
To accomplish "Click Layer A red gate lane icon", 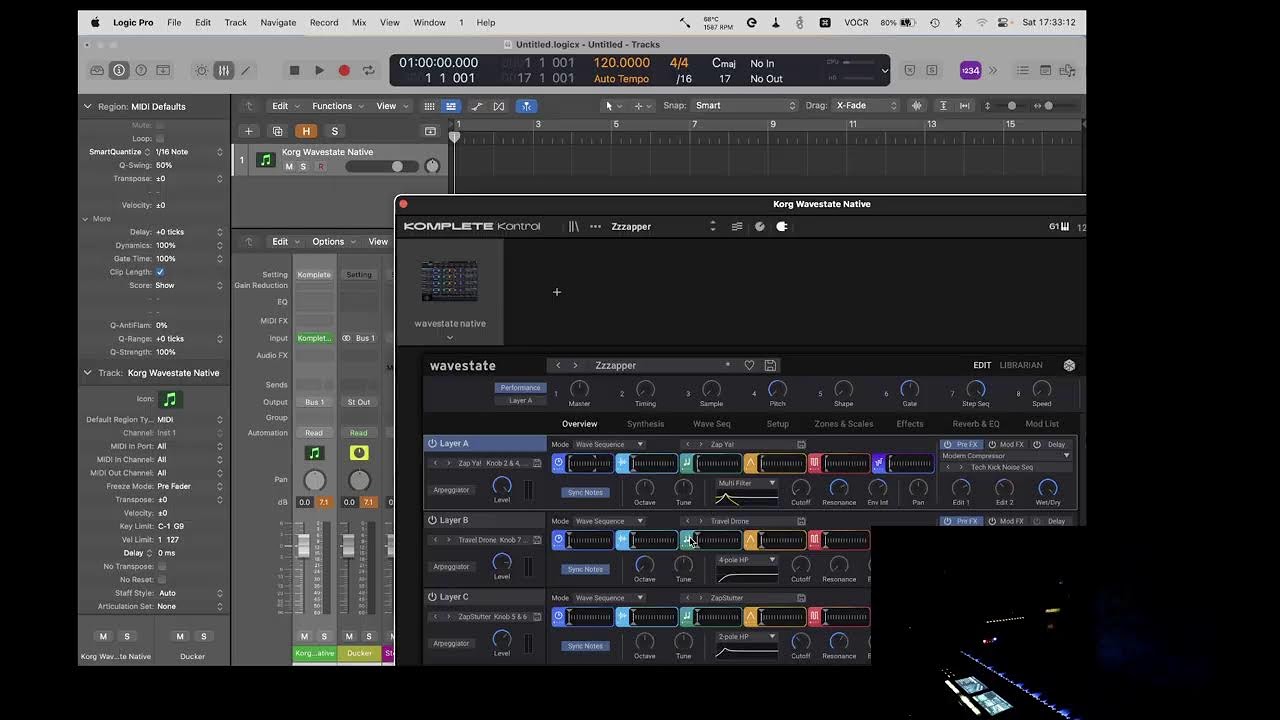I will [x=815, y=463].
